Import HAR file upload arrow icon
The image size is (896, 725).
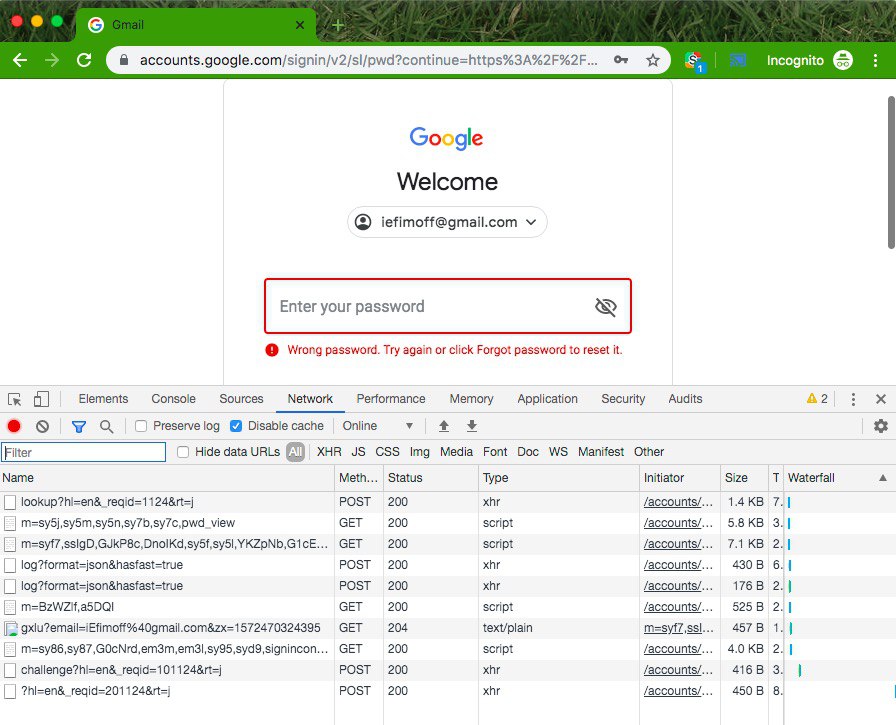(x=443, y=426)
